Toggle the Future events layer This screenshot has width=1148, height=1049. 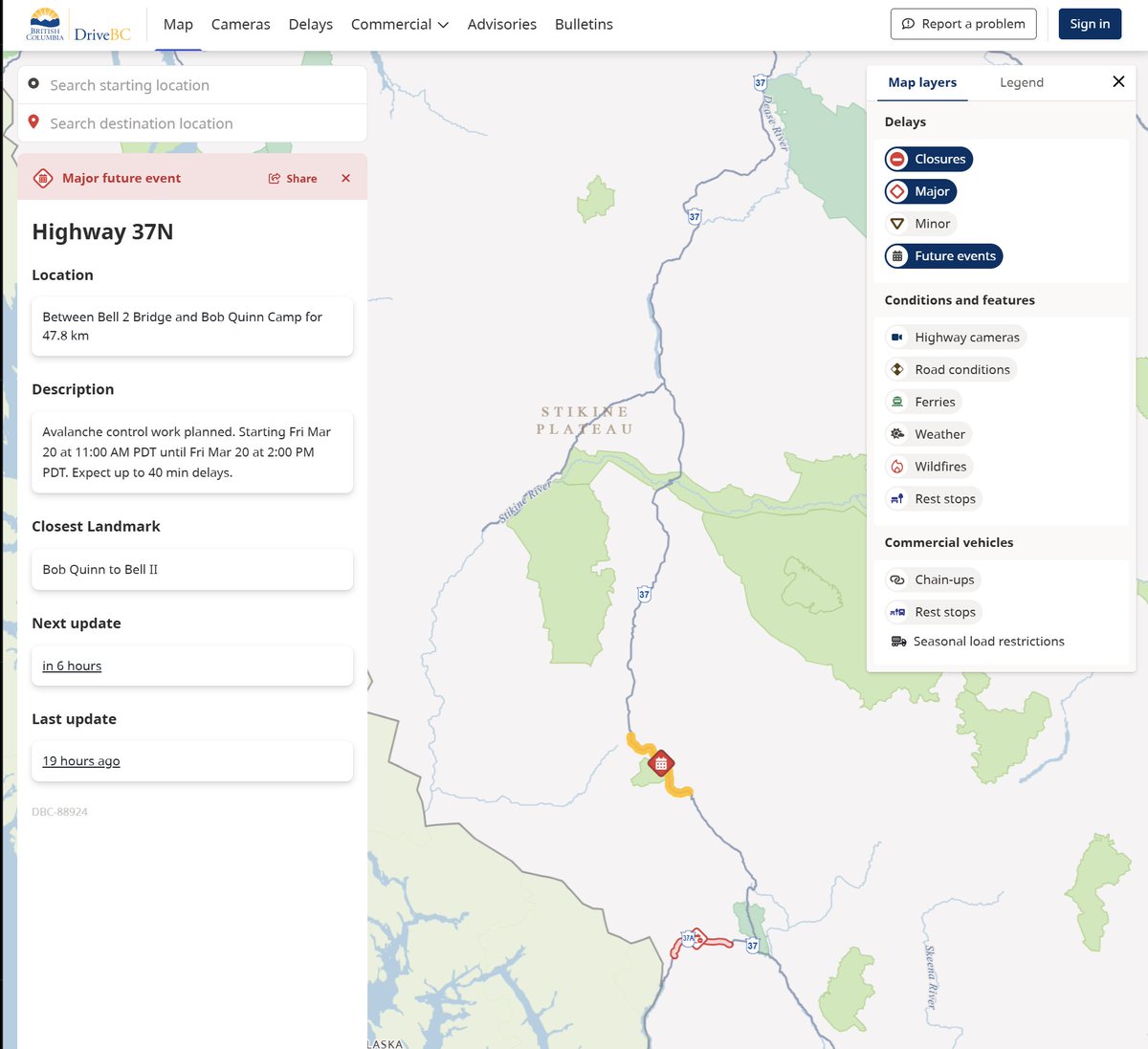943,256
